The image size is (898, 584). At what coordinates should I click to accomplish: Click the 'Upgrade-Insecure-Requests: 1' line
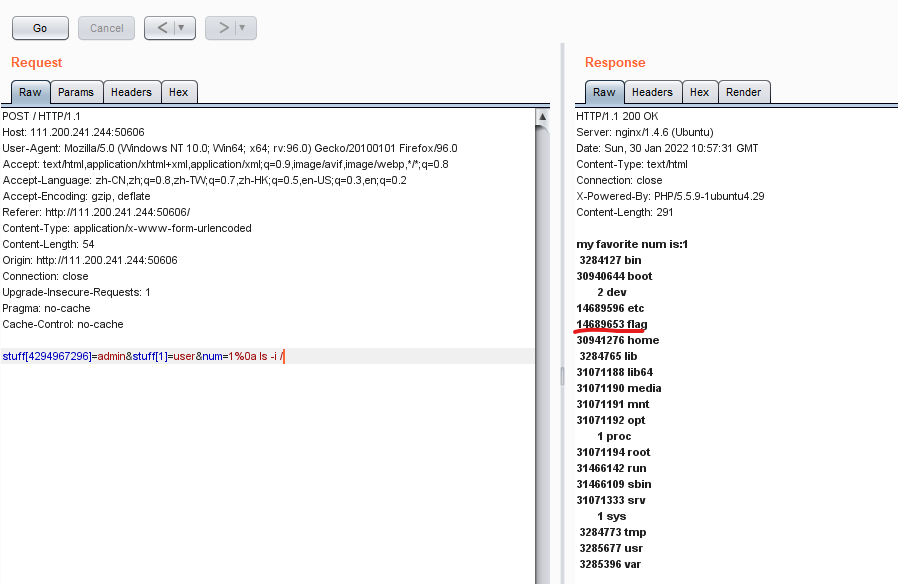[76, 293]
